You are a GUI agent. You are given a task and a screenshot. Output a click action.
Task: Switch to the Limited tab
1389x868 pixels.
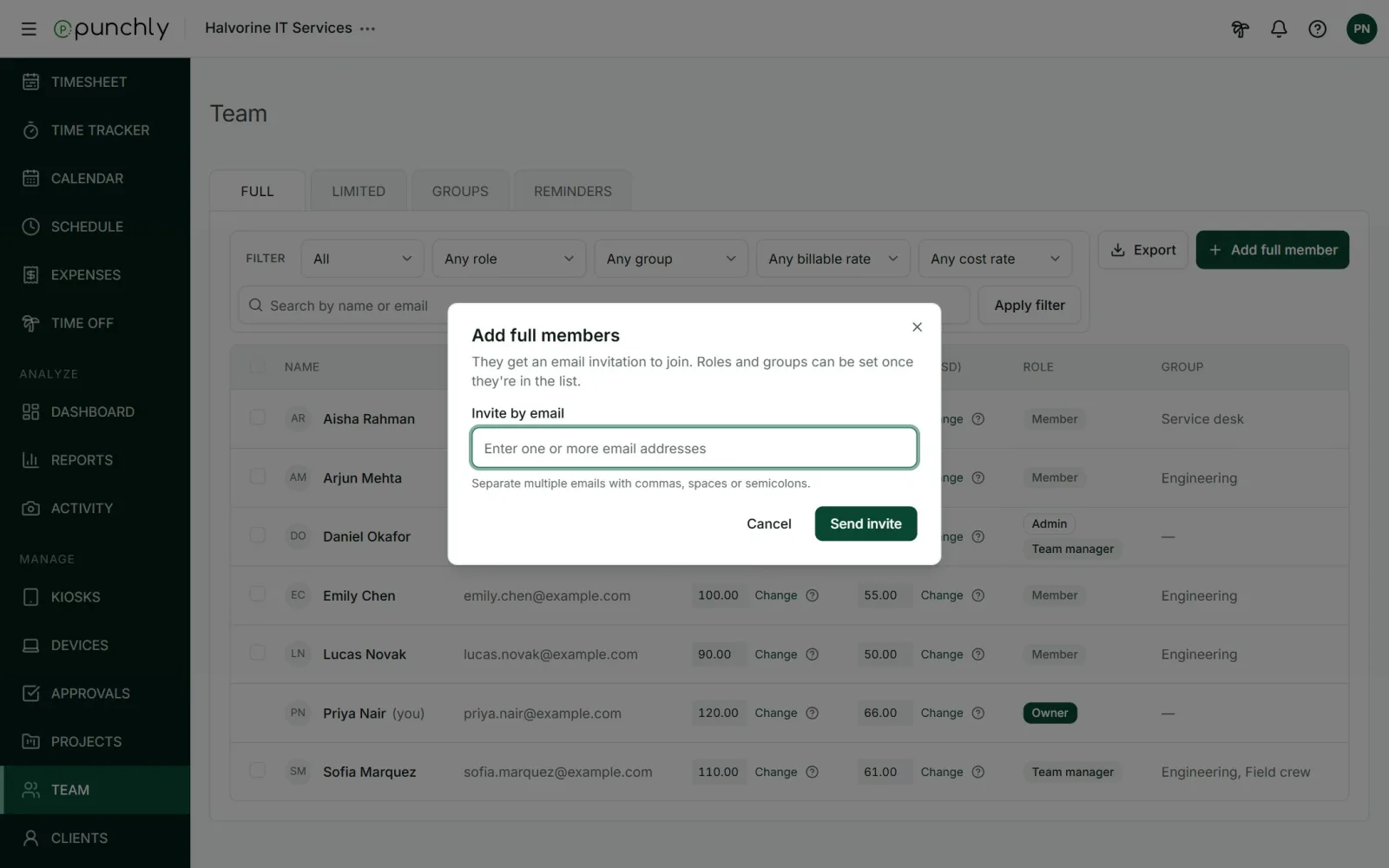[x=359, y=191]
